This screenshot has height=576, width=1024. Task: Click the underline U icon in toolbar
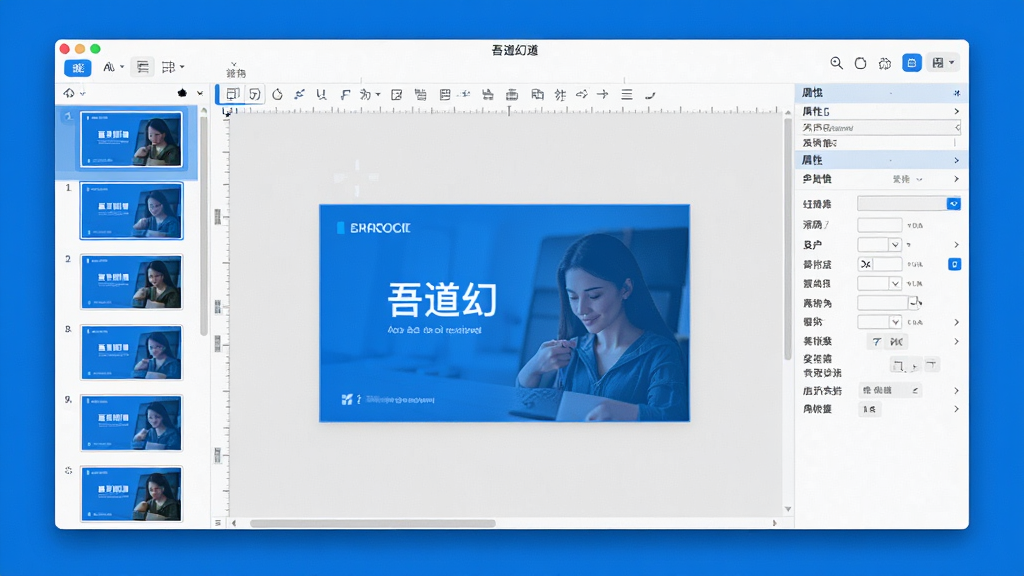click(321, 95)
